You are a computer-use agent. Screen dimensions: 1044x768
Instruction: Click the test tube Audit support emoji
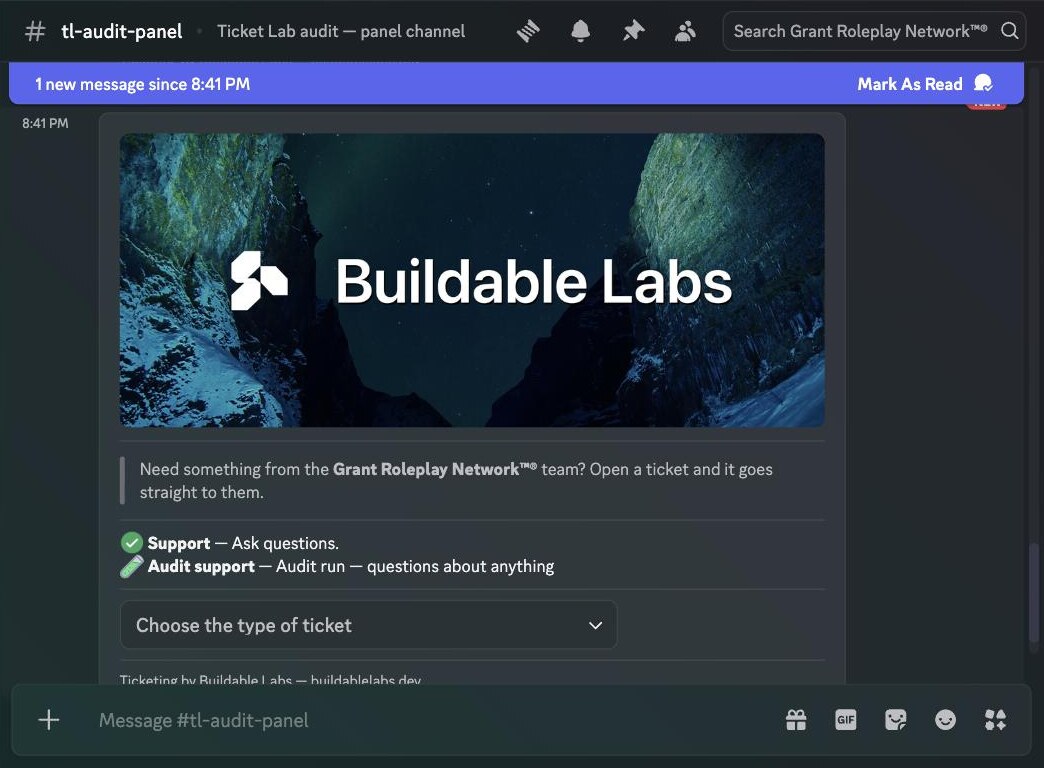pos(132,566)
